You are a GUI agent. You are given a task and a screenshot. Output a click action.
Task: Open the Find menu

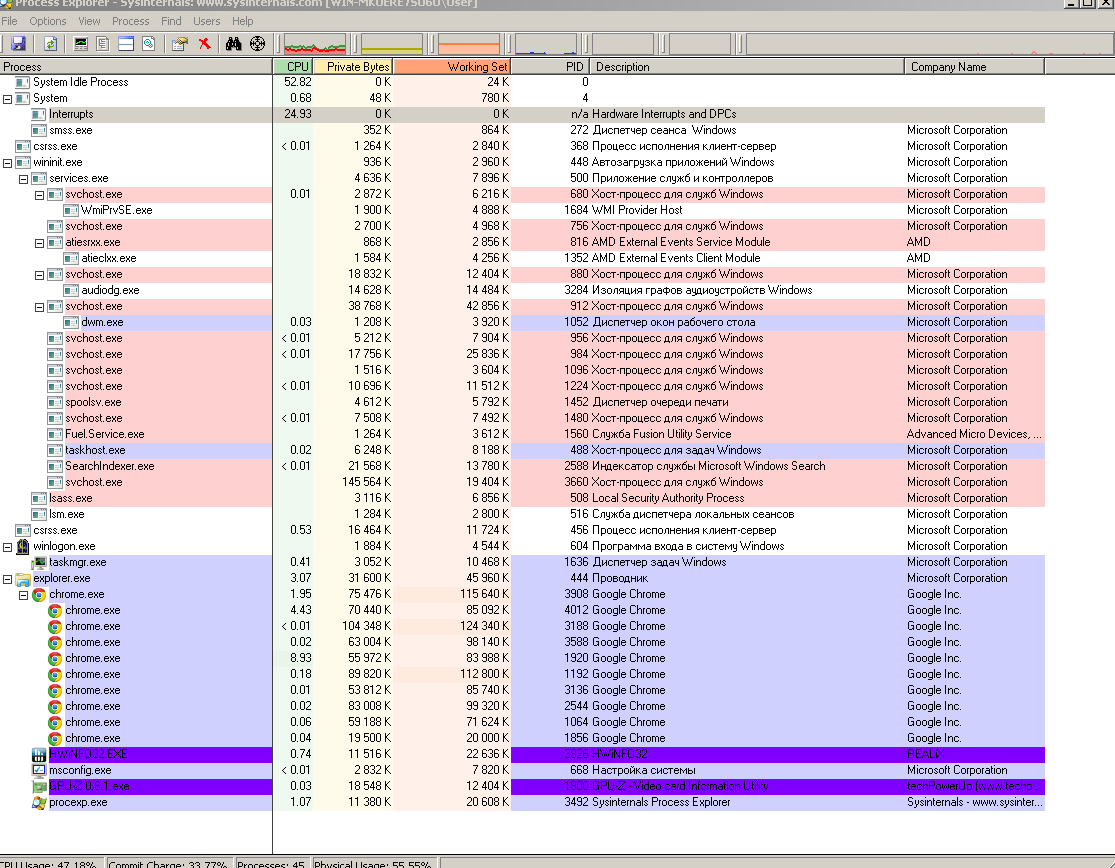pyautogui.click(x=171, y=21)
